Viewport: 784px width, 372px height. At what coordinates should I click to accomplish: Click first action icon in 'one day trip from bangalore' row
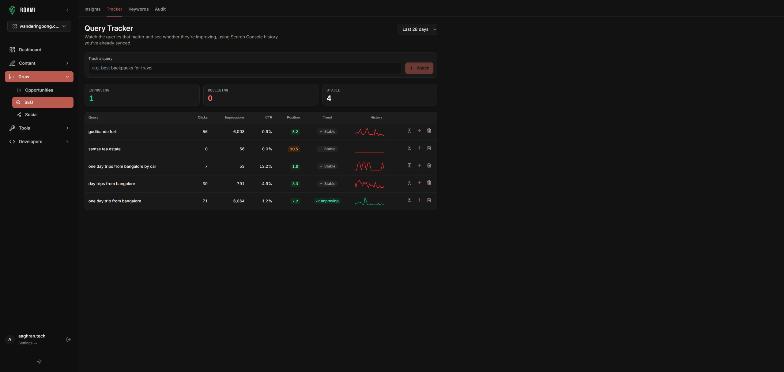pos(409,200)
